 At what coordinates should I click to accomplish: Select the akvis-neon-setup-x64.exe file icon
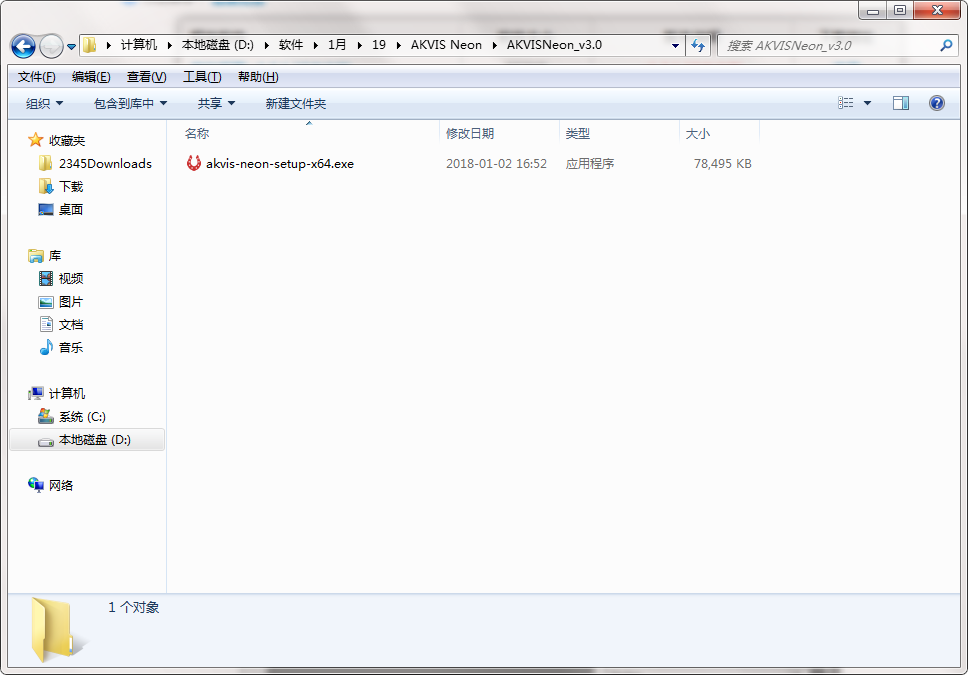click(194, 163)
